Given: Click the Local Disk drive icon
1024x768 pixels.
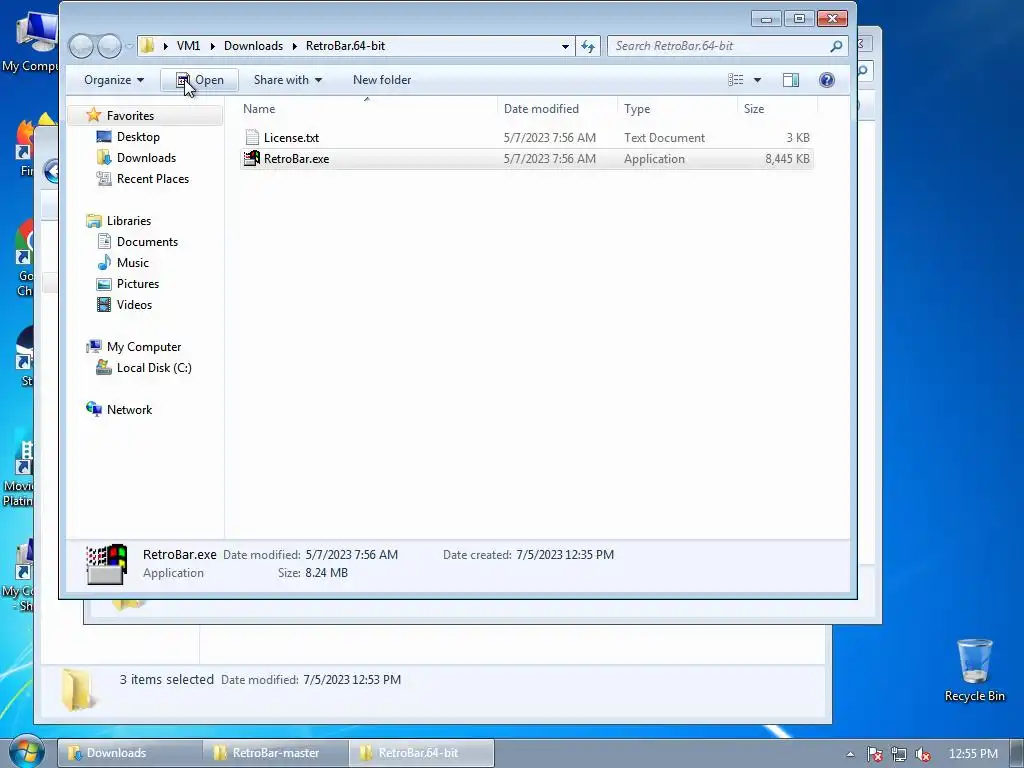Looking at the screenshot, I should point(104,367).
